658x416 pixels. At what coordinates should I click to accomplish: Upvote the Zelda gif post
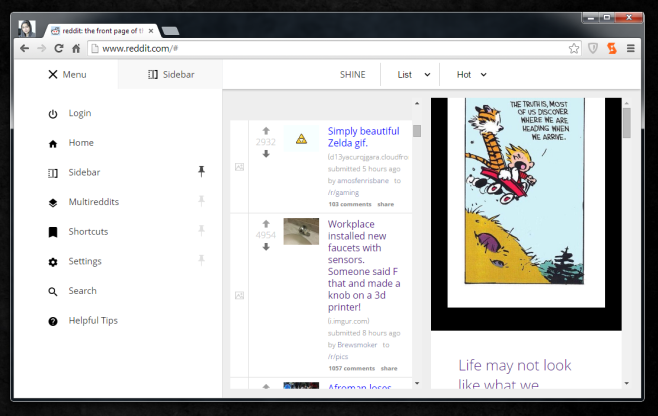point(266,131)
